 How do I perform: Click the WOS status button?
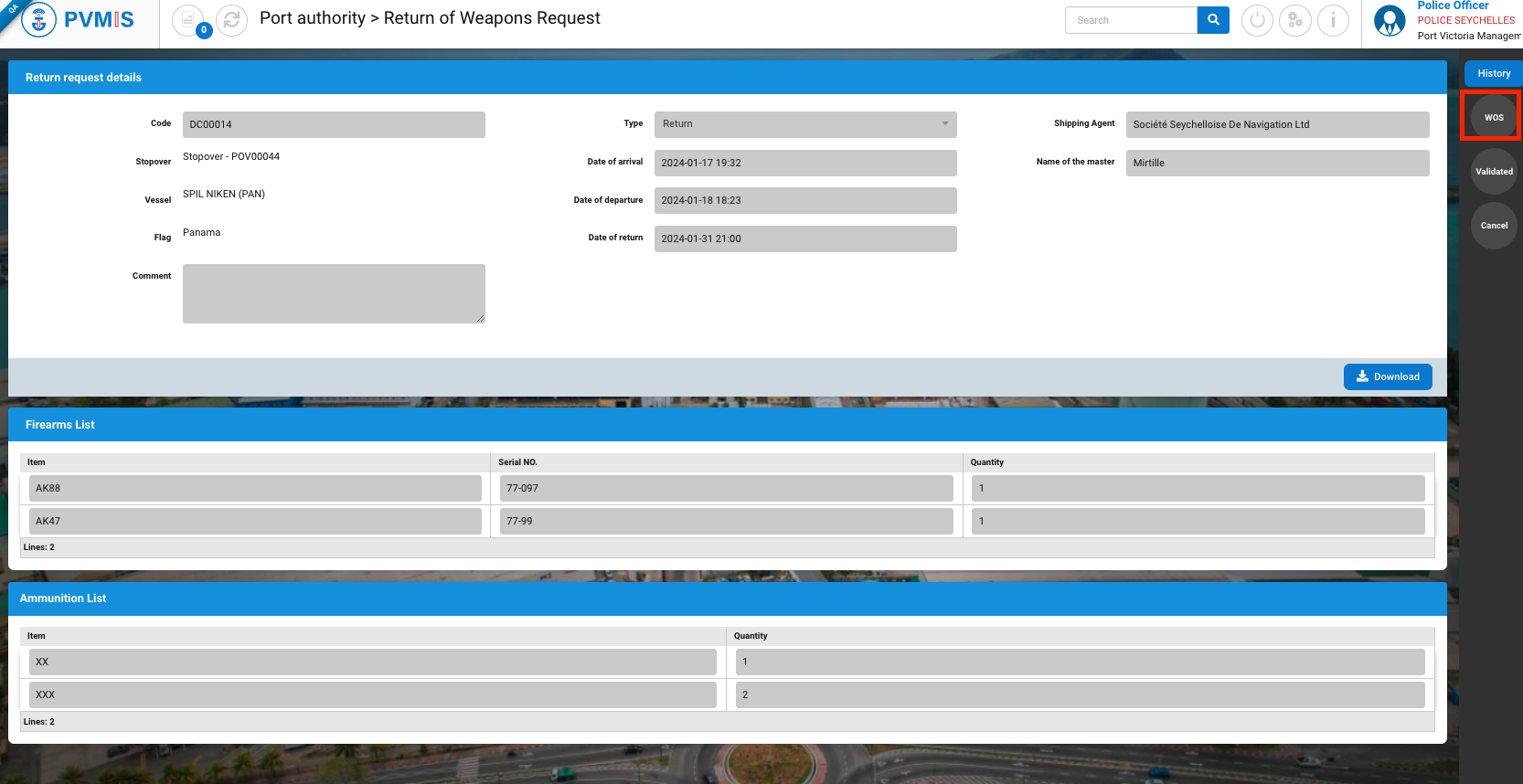click(x=1494, y=117)
